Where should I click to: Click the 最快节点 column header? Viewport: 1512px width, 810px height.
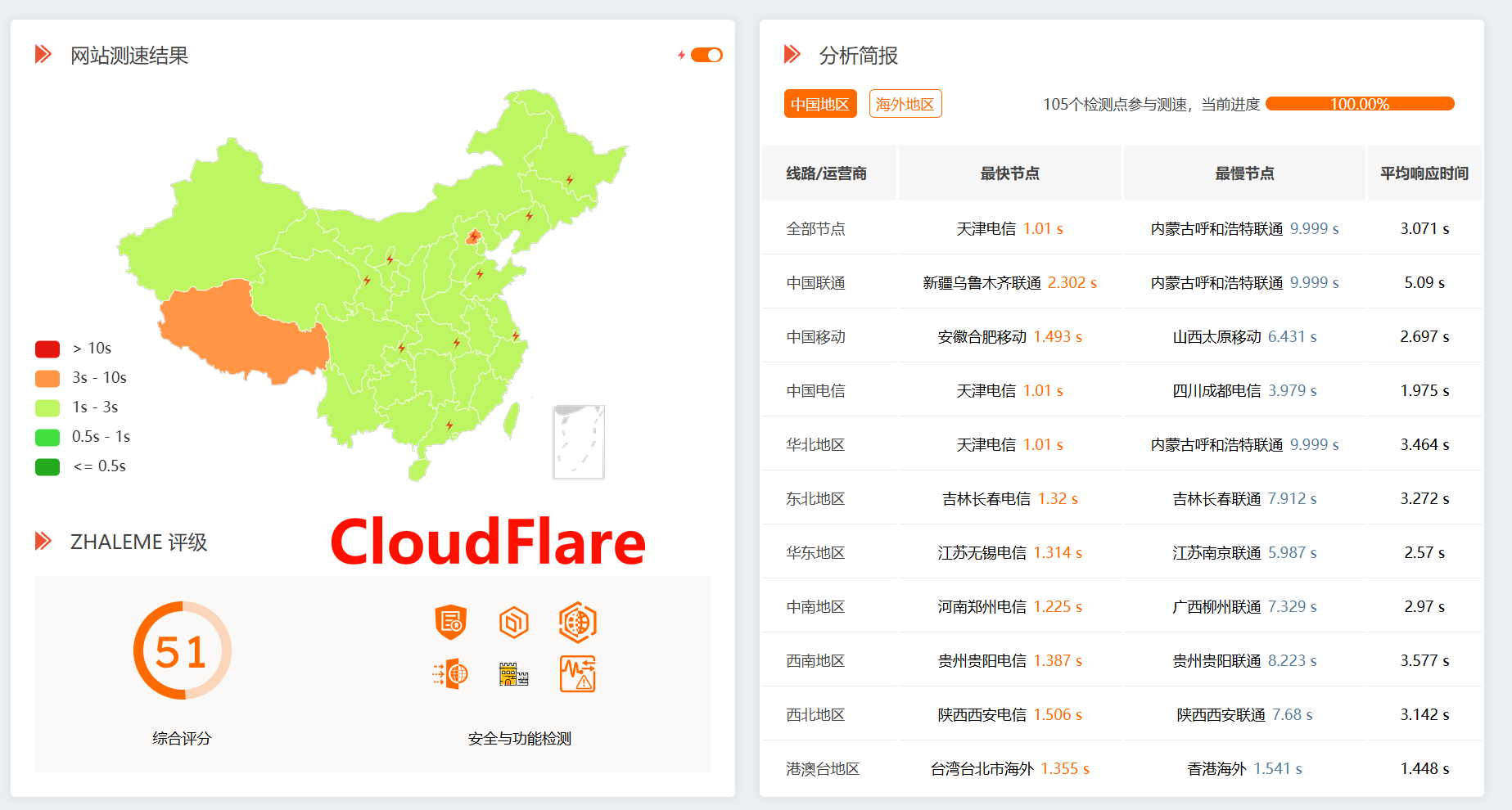coord(1010,173)
